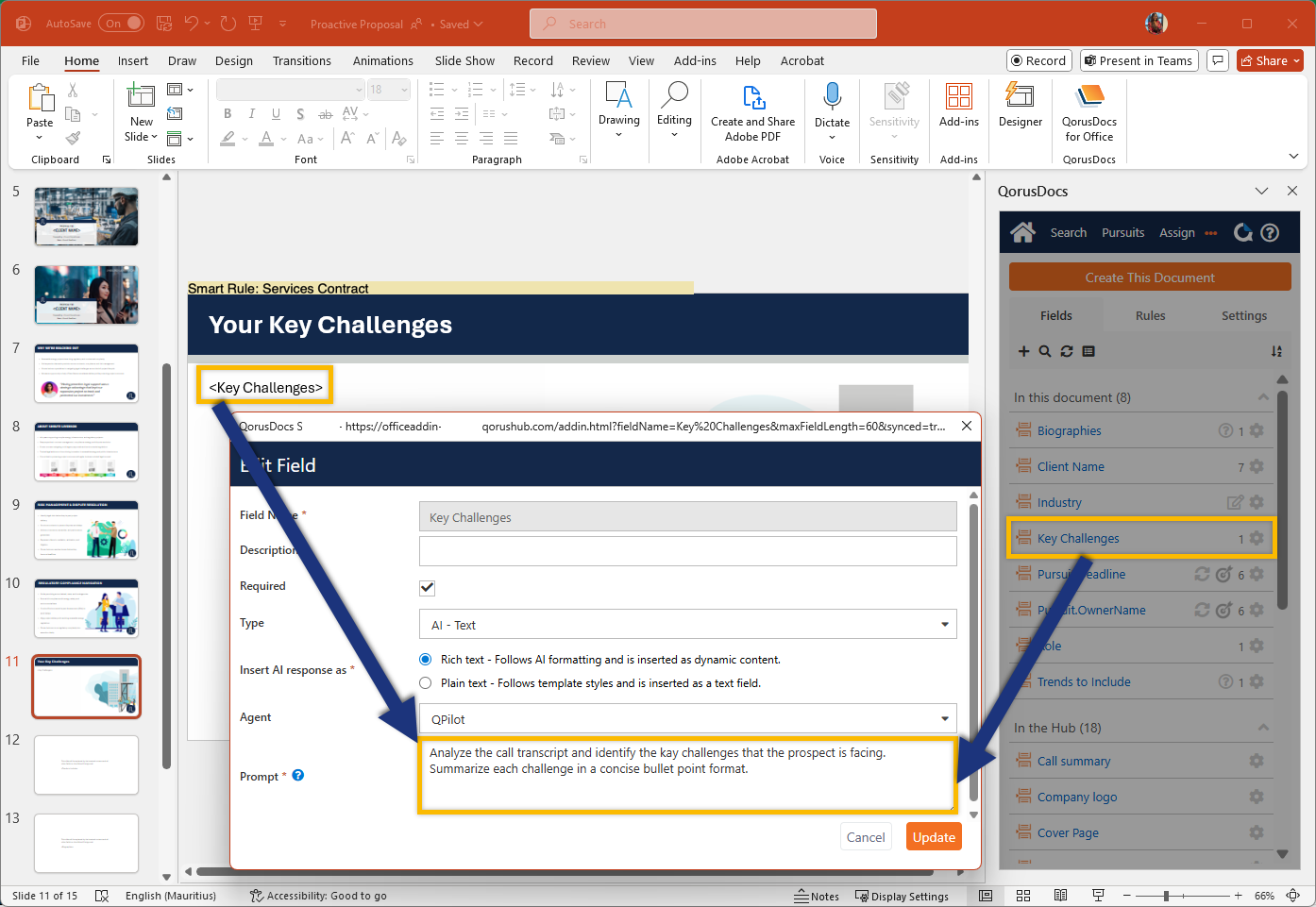Screen dimensions: 1316x907
Task: Select the Plain text radio option
Action: [x=426, y=683]
